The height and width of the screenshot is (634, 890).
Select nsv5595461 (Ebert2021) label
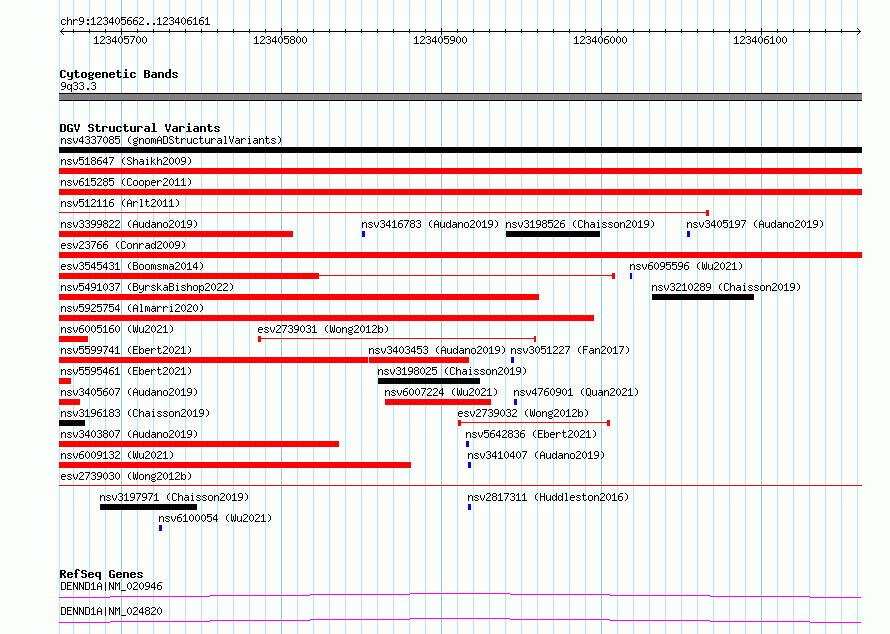click(x=126, y=371)
